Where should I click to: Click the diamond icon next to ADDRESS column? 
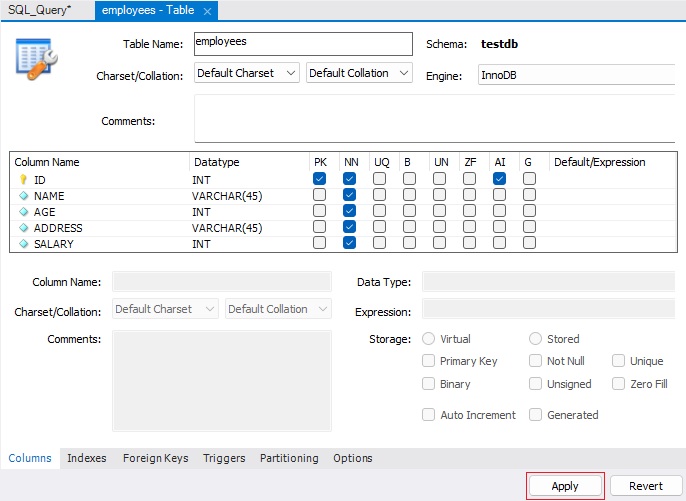[24, 228]
